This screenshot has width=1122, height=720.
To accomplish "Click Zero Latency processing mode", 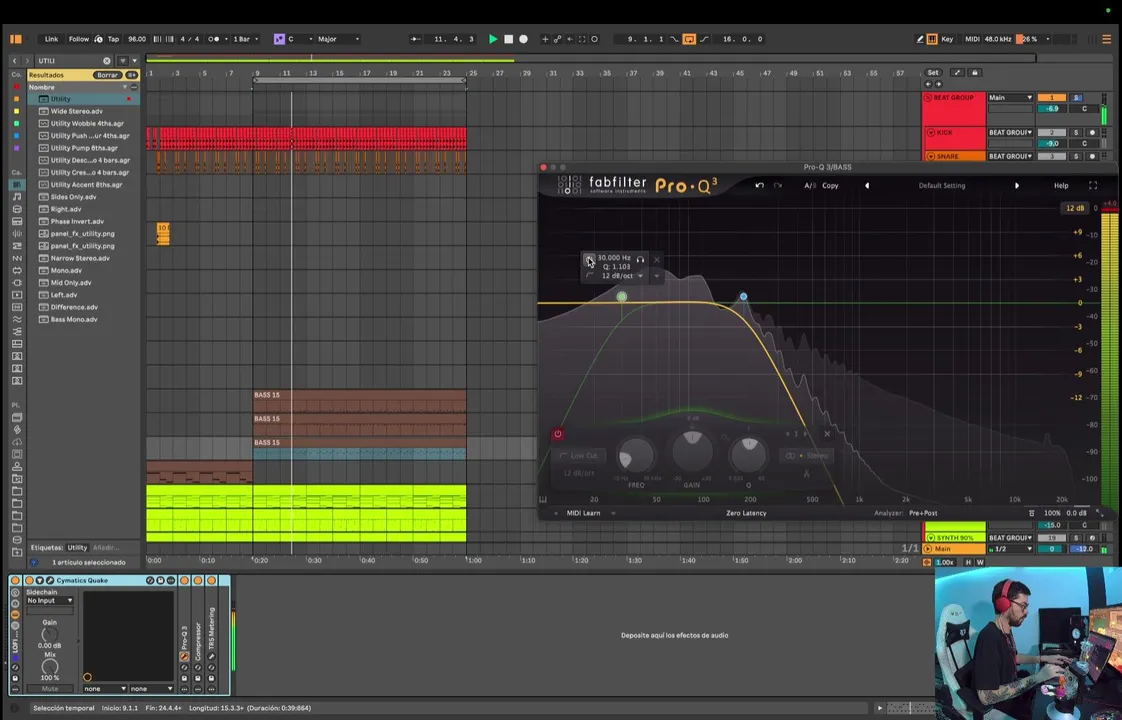I will pyautogui.click(x=746, y=513).
